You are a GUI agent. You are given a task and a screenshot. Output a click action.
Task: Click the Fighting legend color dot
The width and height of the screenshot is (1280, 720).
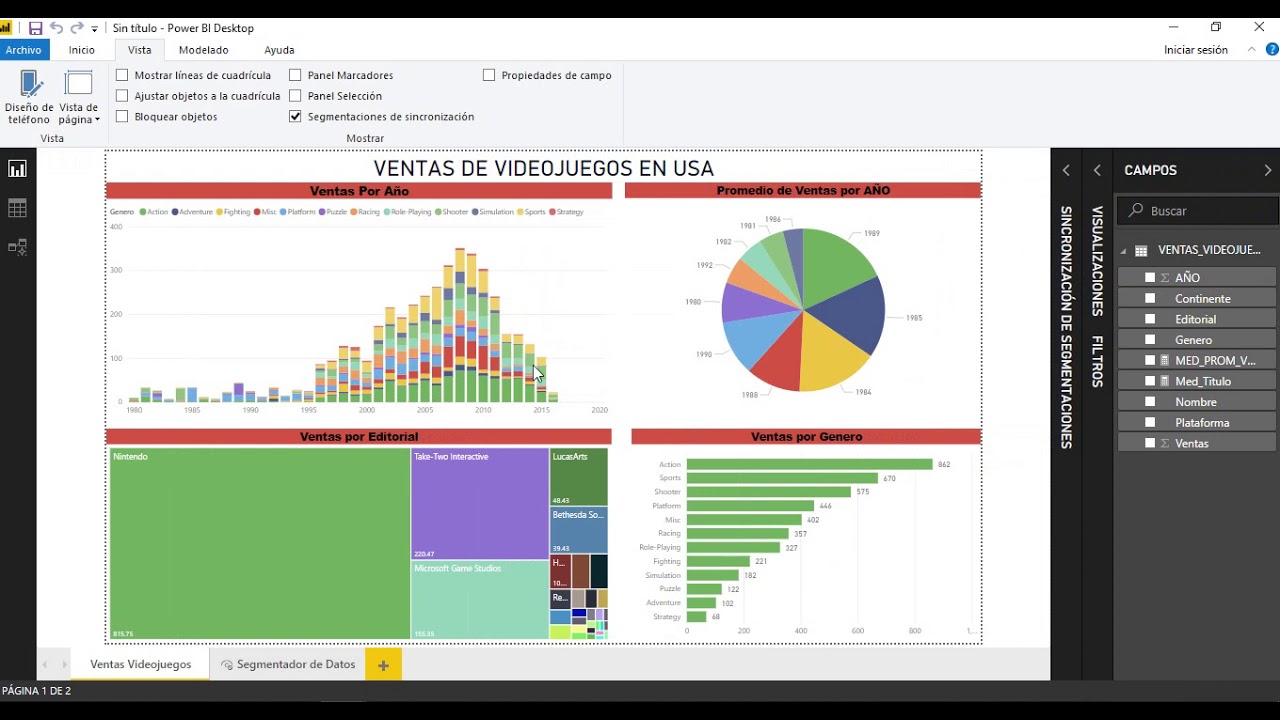[x=220, y=212]
